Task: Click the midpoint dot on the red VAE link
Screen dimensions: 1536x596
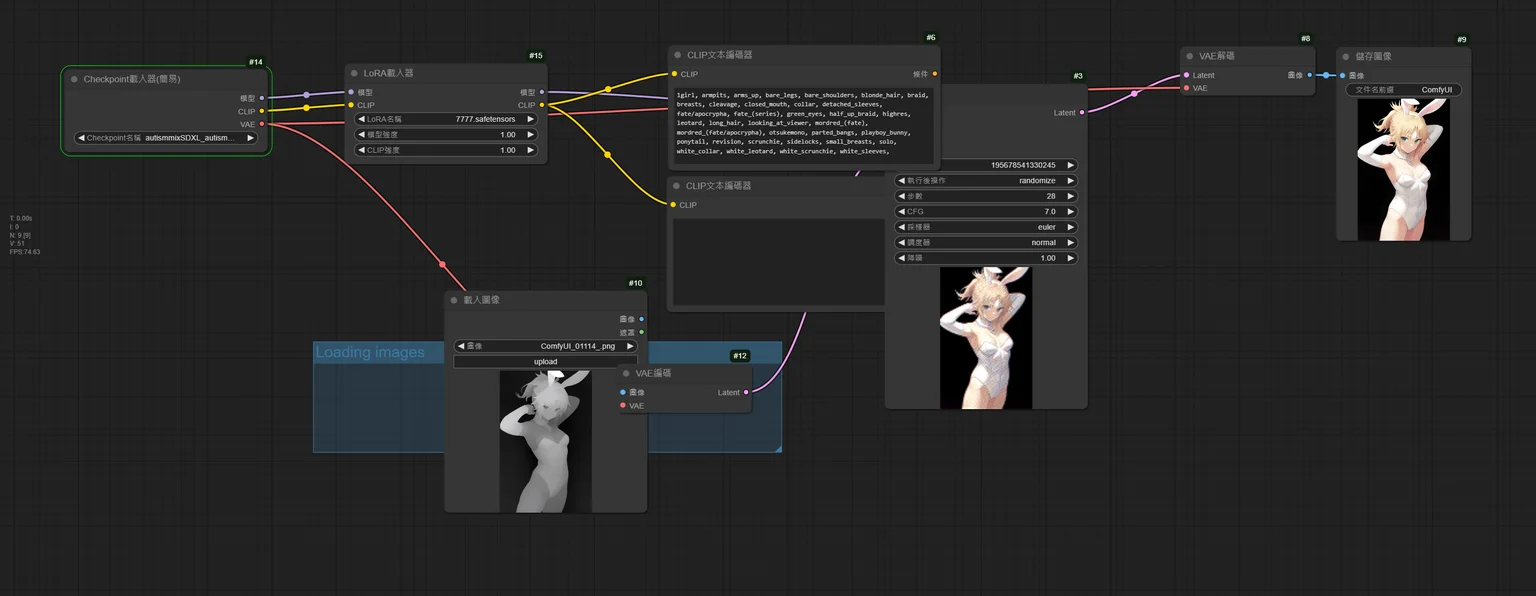Action: 442,265
